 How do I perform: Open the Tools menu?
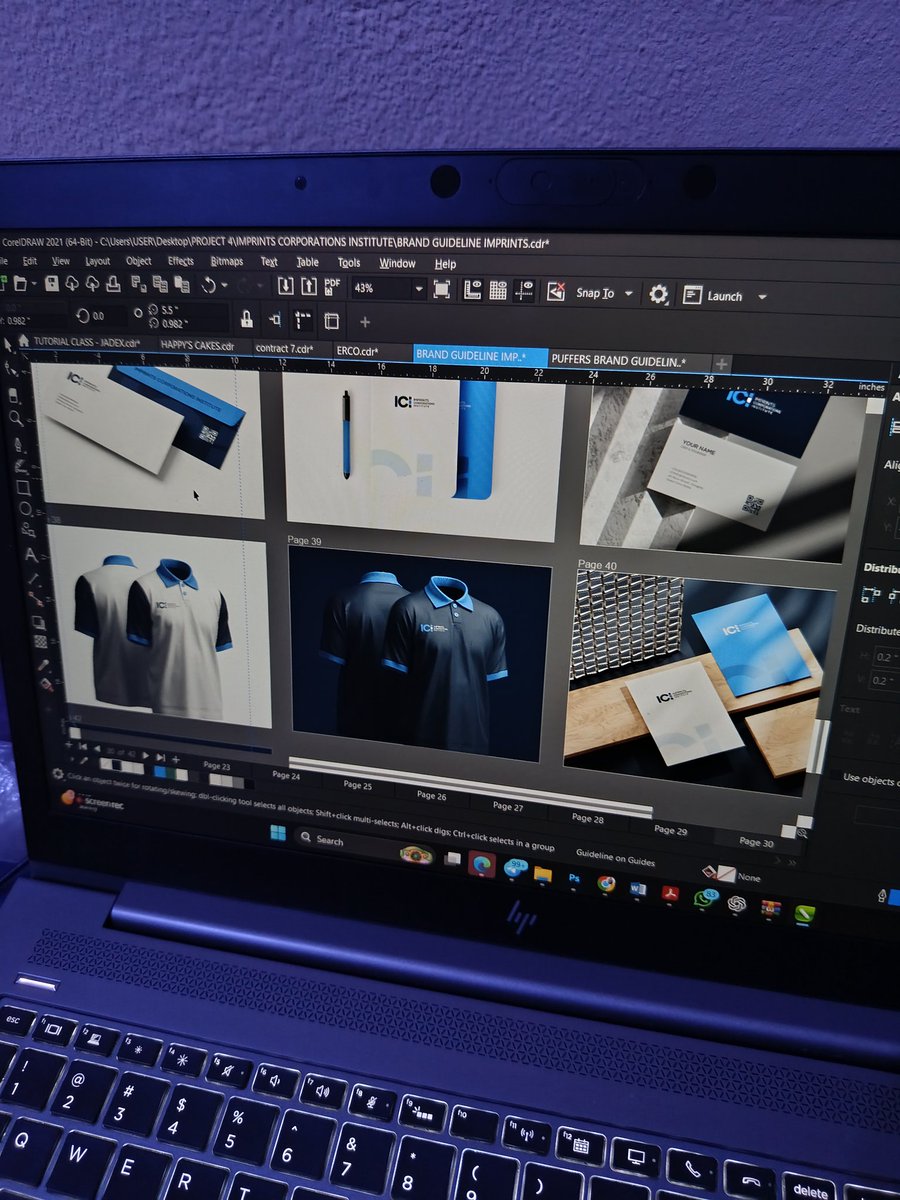[x=349, y=263]
